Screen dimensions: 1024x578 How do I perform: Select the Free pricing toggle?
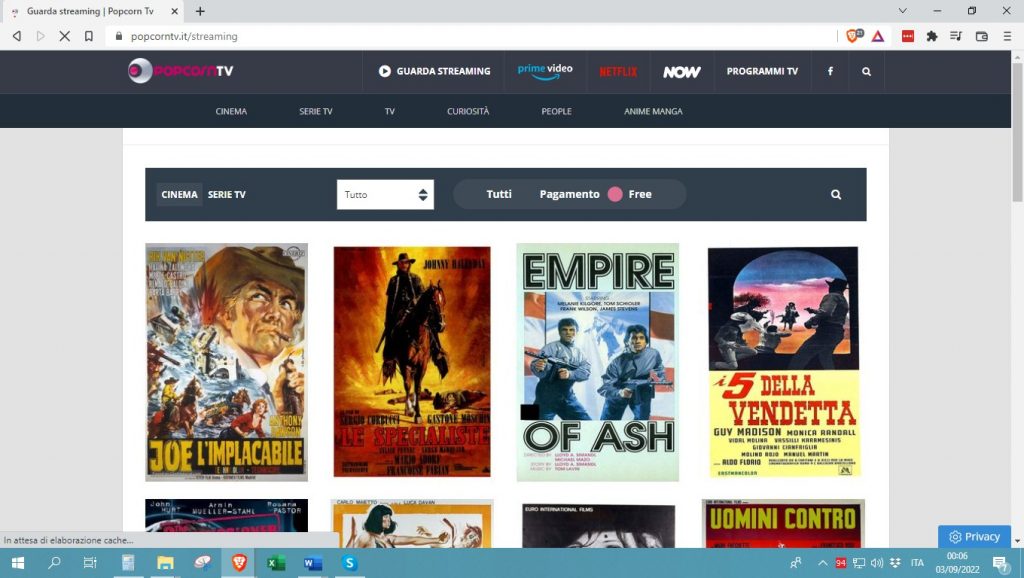(x=646, y=194)
